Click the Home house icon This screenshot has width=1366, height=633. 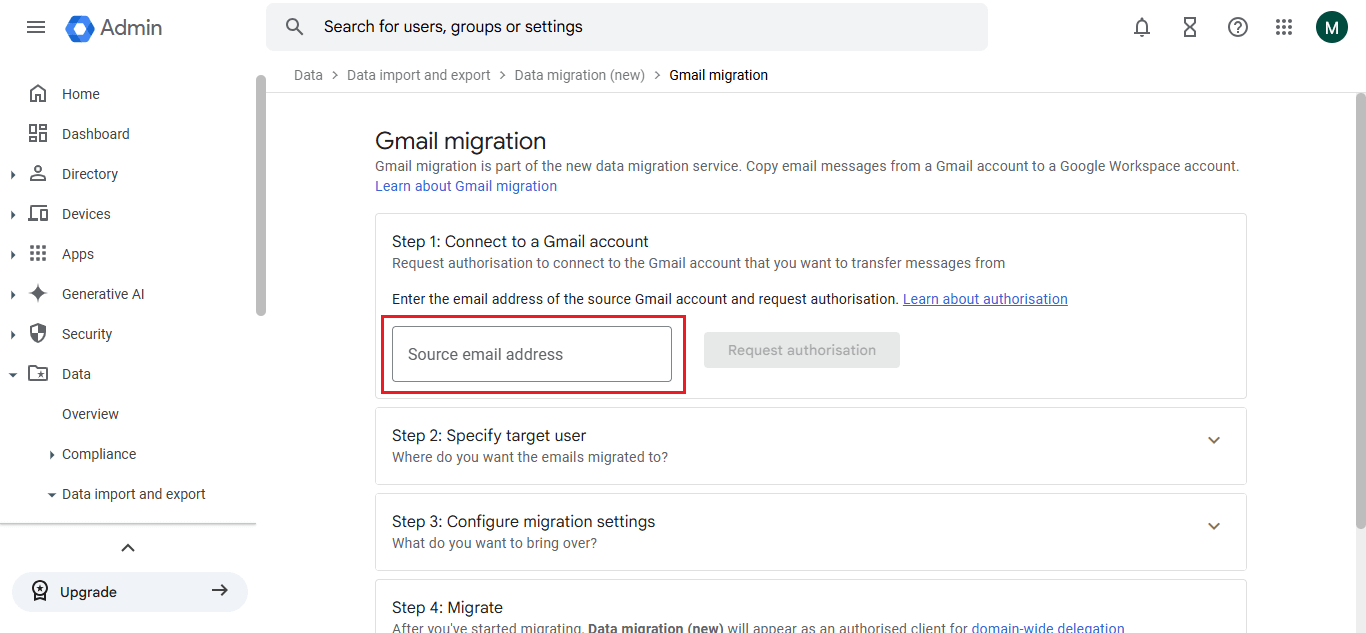[x=38, y=94]
